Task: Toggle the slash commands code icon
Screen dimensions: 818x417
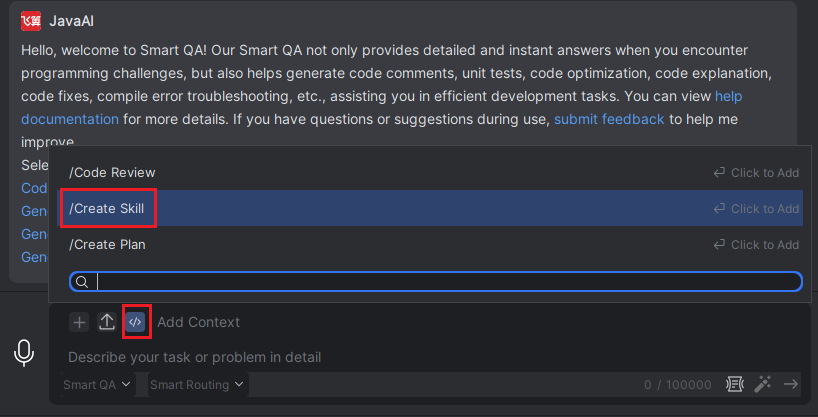Action: pyautogui.click(x=135, y=322)
